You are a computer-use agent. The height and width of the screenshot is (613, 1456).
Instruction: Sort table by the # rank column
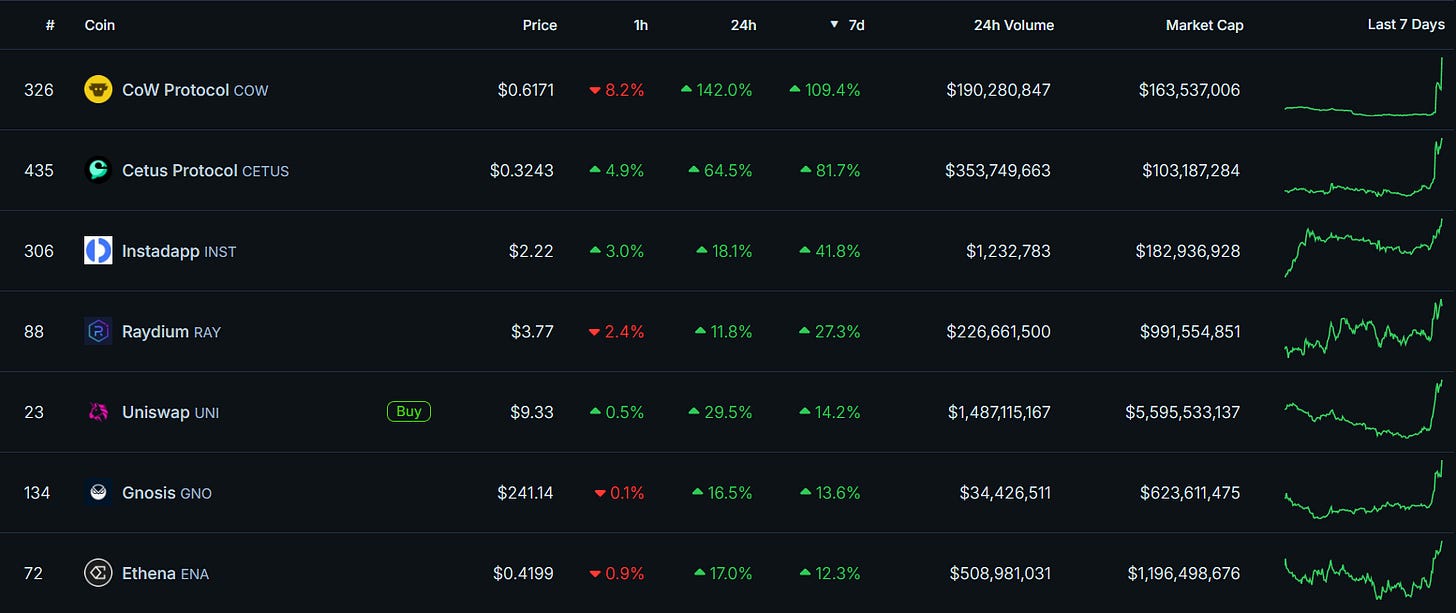pos(50,25)
